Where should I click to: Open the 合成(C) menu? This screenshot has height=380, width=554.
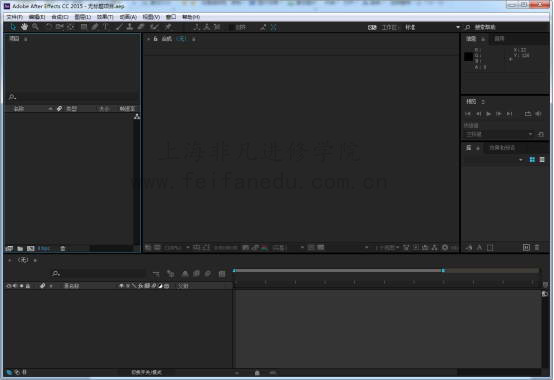point(60,17)
